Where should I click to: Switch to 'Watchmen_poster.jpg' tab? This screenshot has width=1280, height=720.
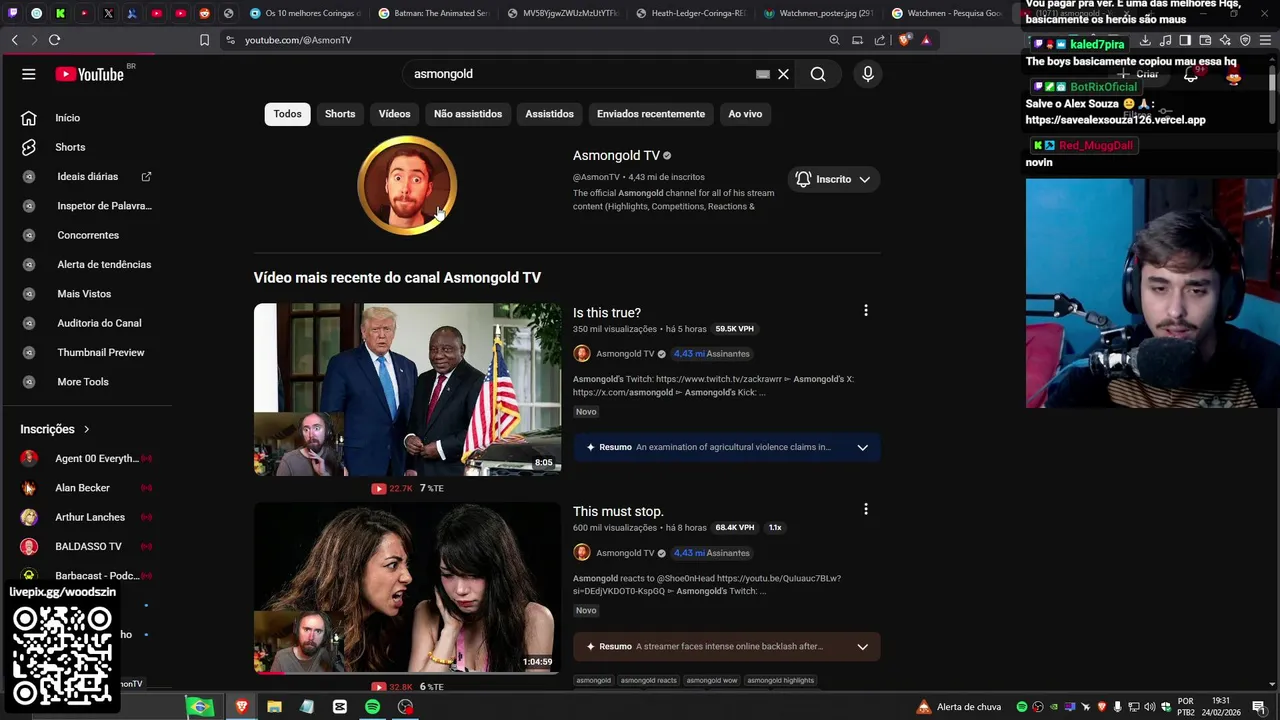point(819,13)
